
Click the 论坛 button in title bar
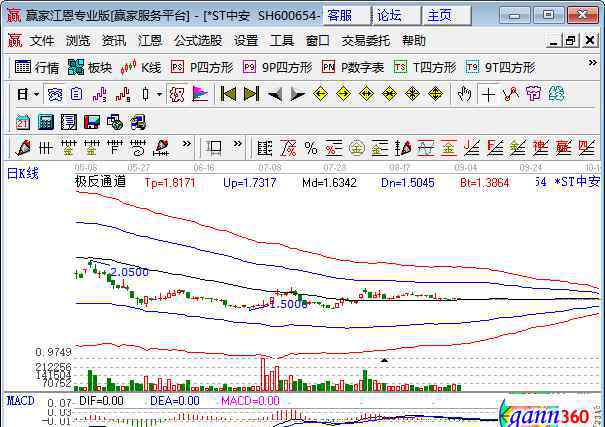click(x=396, y=16)
